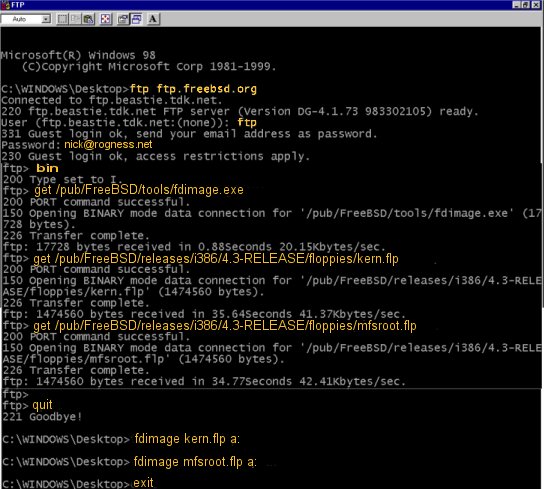Screen dimensions: 544x489
Task: Click '200 Type set to I.' line
Action: click(x=62, y=179)
